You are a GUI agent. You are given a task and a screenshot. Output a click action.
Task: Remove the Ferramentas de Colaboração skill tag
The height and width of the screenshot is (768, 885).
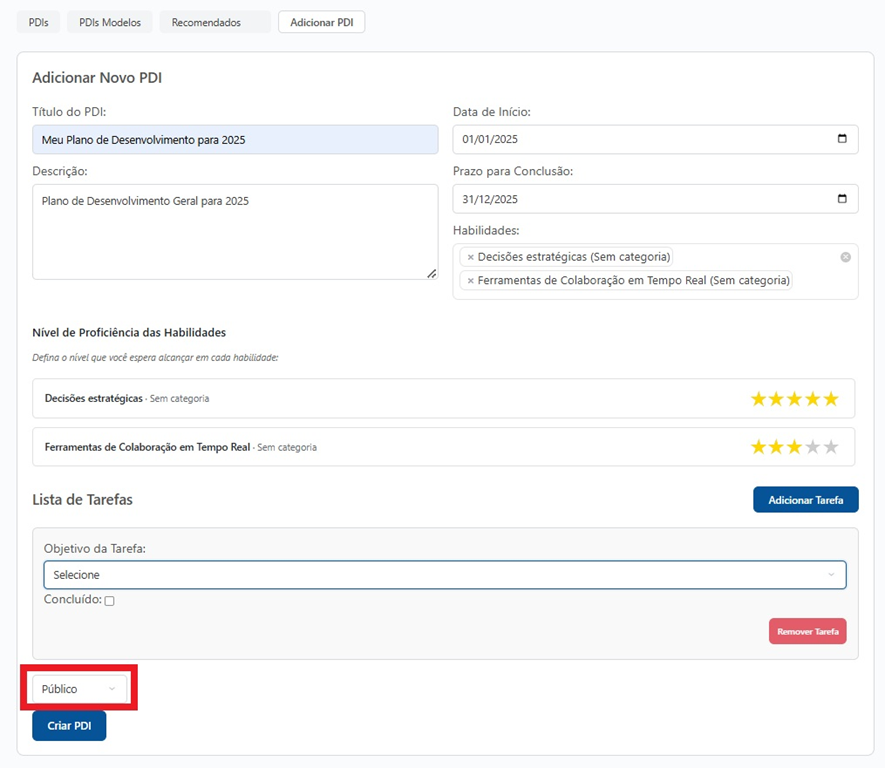[x=470, y=281]
